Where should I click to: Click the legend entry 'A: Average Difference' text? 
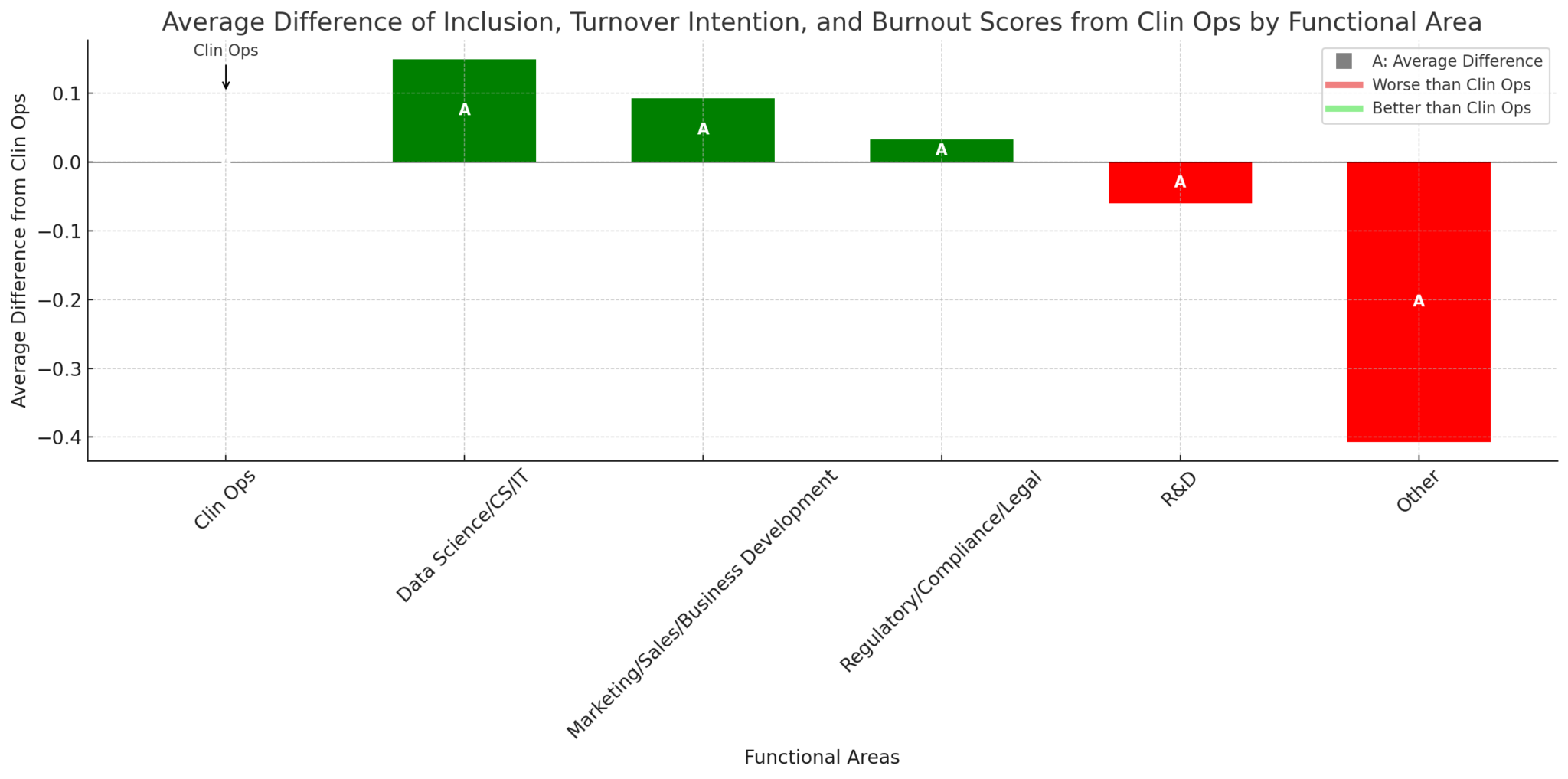click(1457, 61)
